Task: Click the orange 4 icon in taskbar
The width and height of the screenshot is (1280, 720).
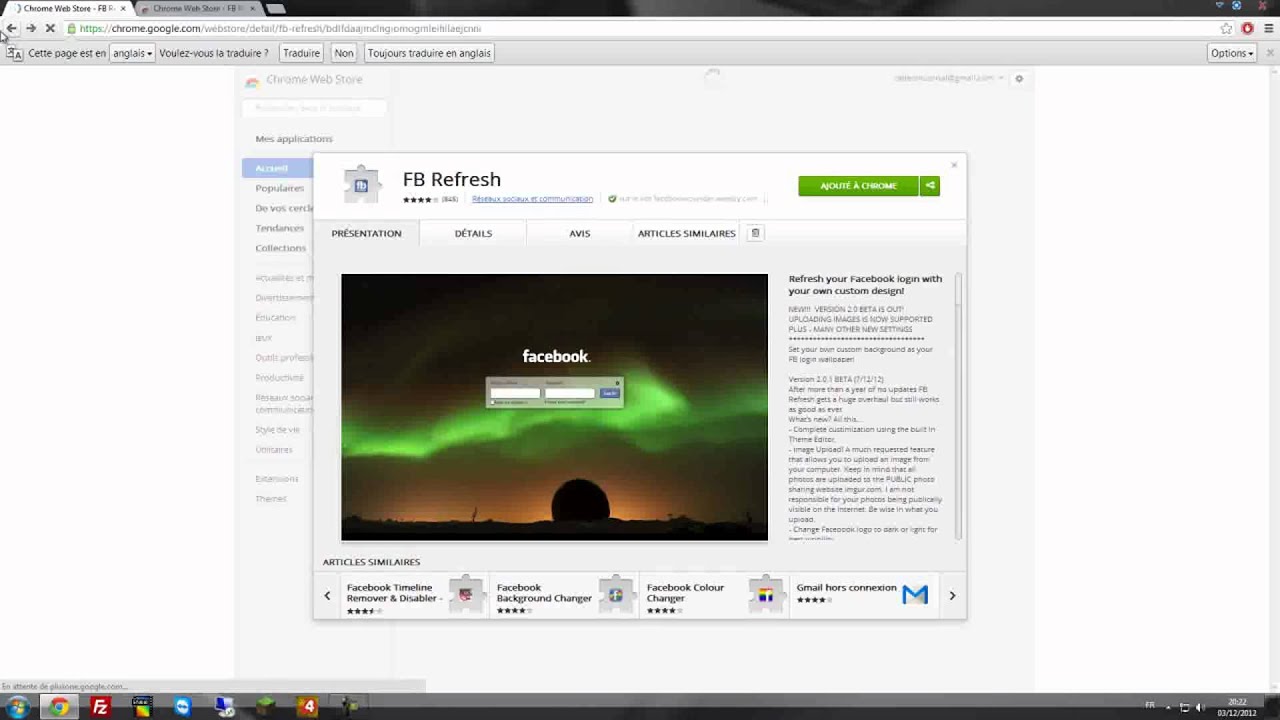Action: [x=308, y=707]
